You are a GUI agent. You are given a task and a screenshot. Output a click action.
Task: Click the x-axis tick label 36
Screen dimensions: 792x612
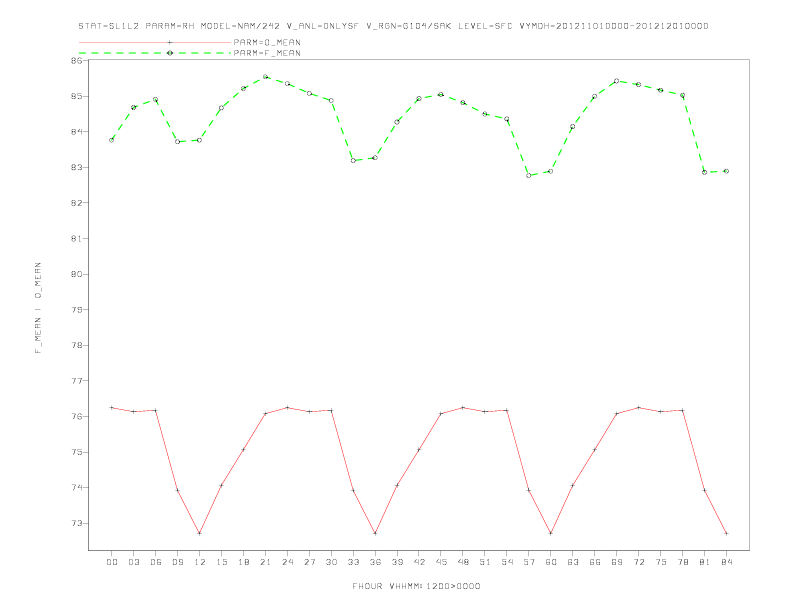coord(375,562)
